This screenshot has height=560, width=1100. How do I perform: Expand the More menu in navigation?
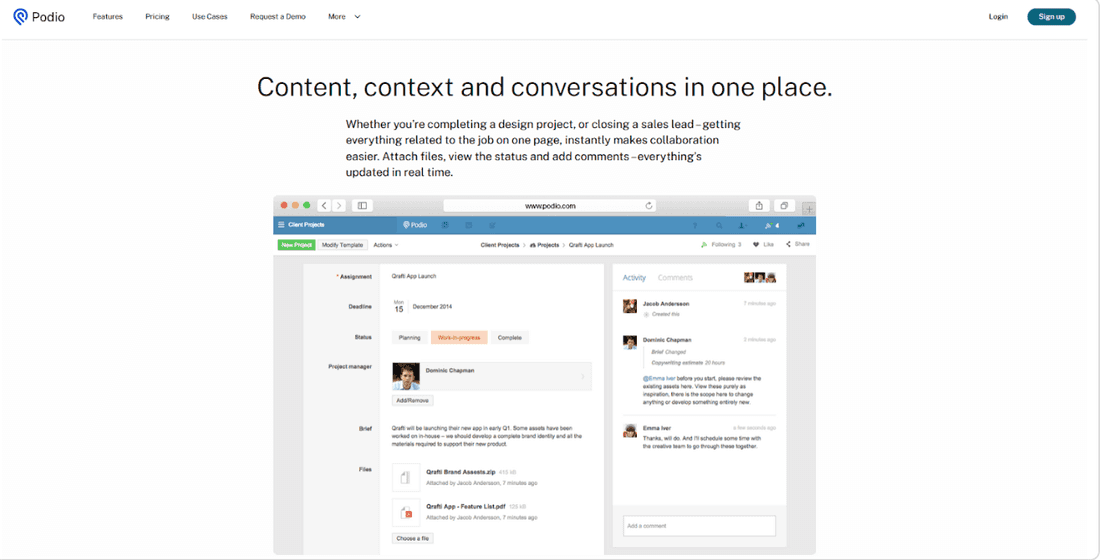(344, 17)
